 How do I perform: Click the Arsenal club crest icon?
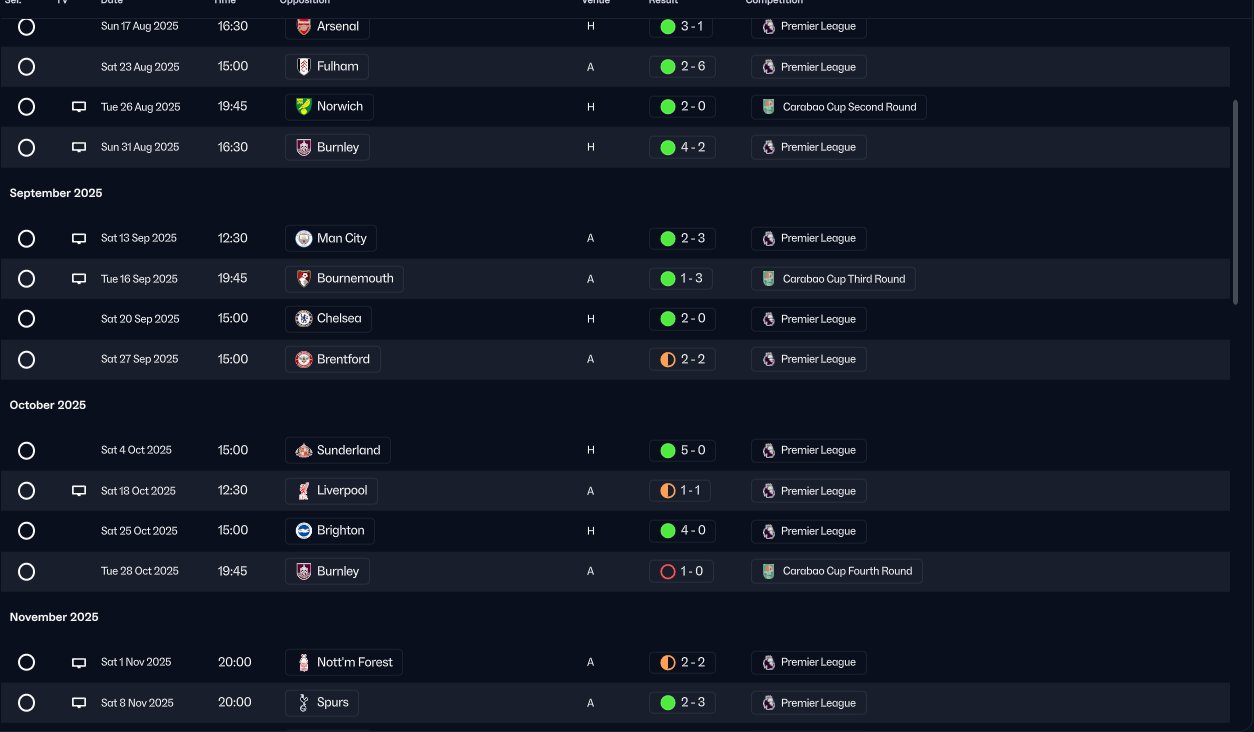click(304, 27)
